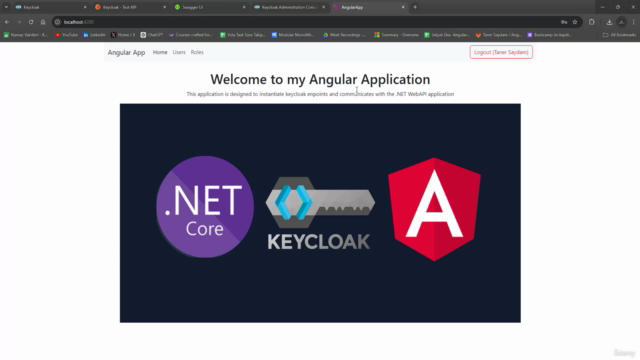Screen dimensions: 640x360
Task: Open the downloads panel
Action: click(x=609, y=22)
